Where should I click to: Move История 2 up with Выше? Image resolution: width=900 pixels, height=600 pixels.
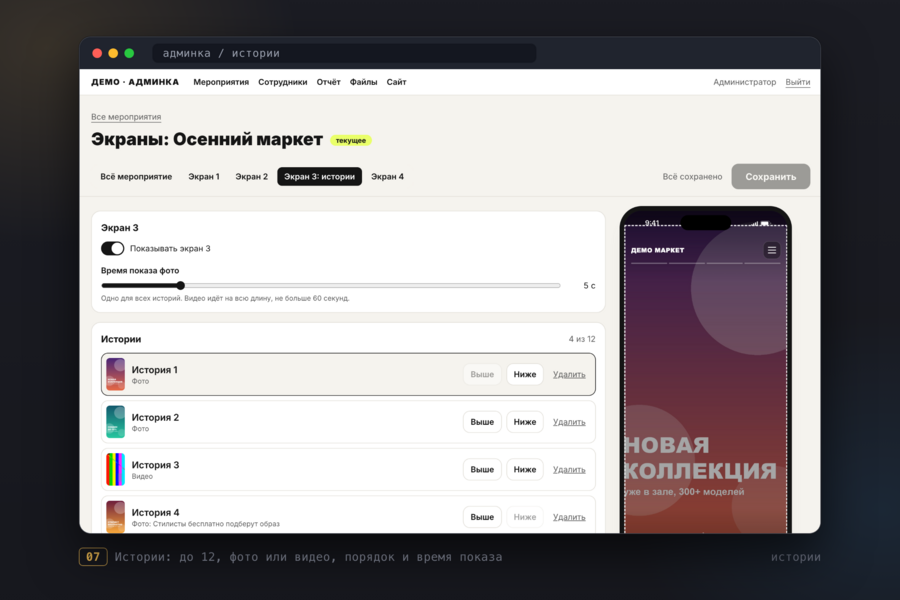pyautogui.click(x=482, y=422)
